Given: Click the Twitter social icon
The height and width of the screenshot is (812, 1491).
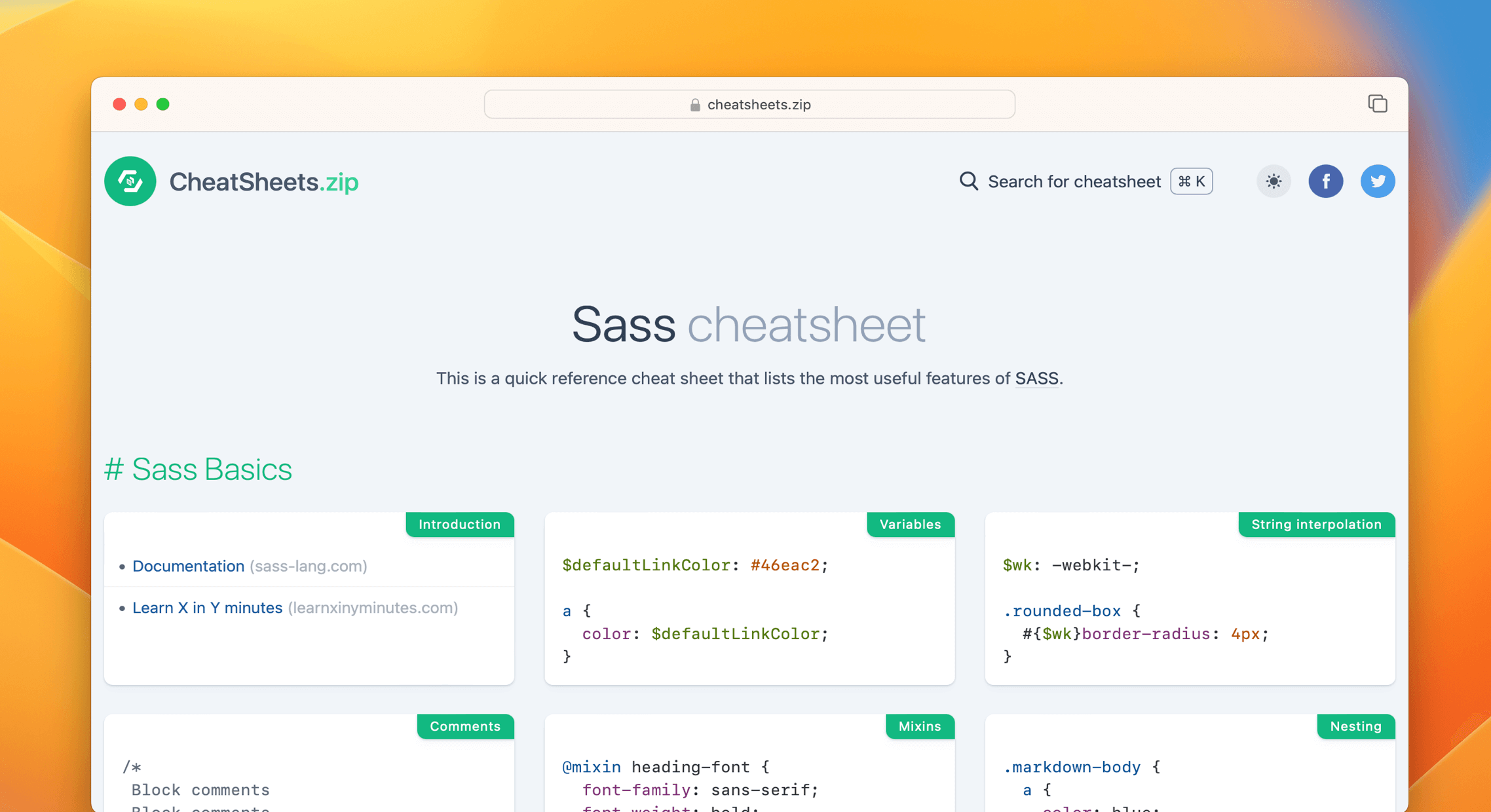Looking at the screenshot, I should tap(1377, 181).
